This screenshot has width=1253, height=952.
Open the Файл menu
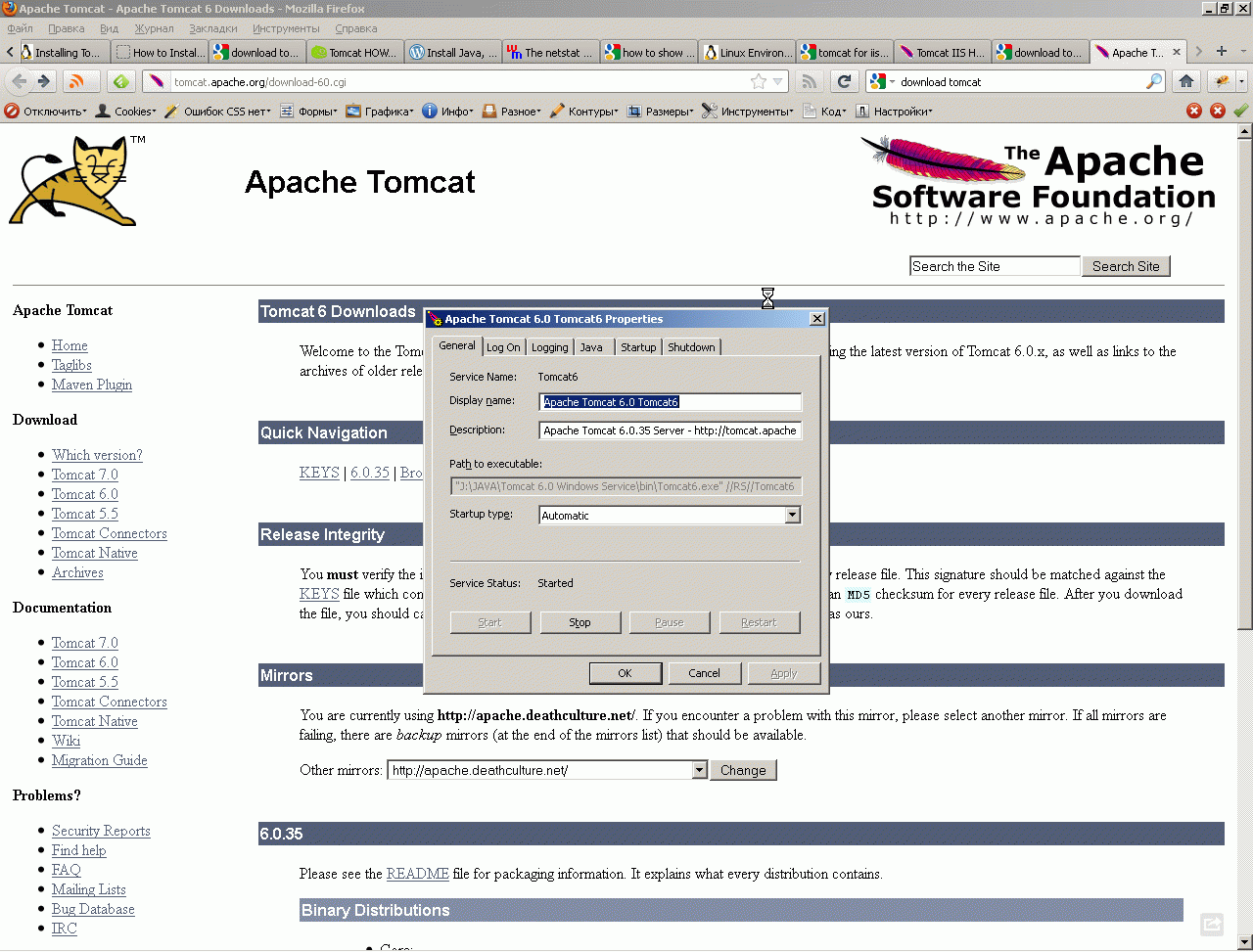pos(20,28)
